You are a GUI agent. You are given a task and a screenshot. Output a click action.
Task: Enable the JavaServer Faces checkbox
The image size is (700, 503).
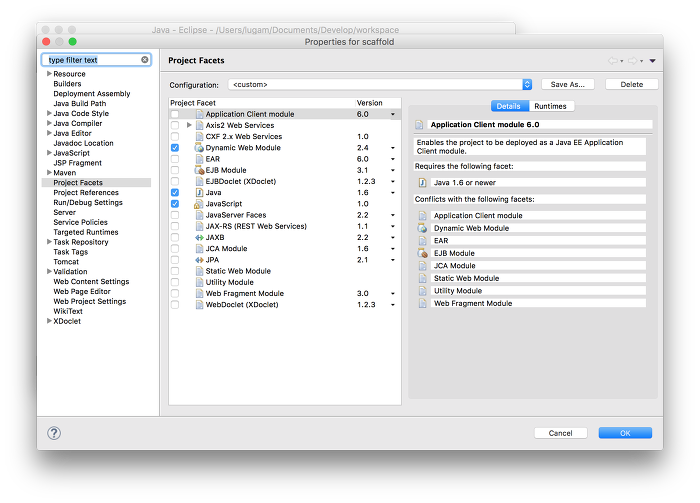[x=175, y=215]
